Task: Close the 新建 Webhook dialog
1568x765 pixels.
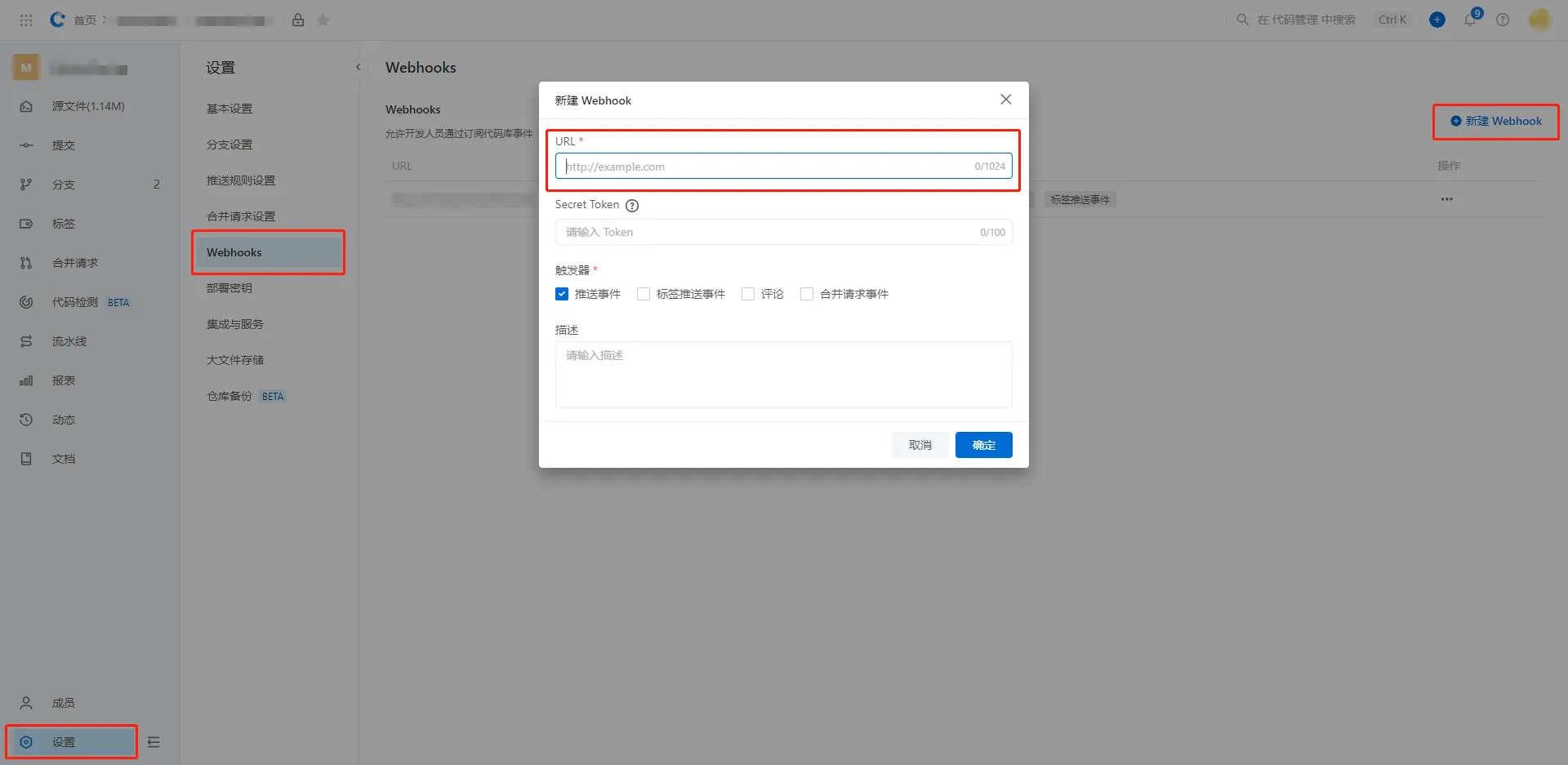Action: point(1005,100)
